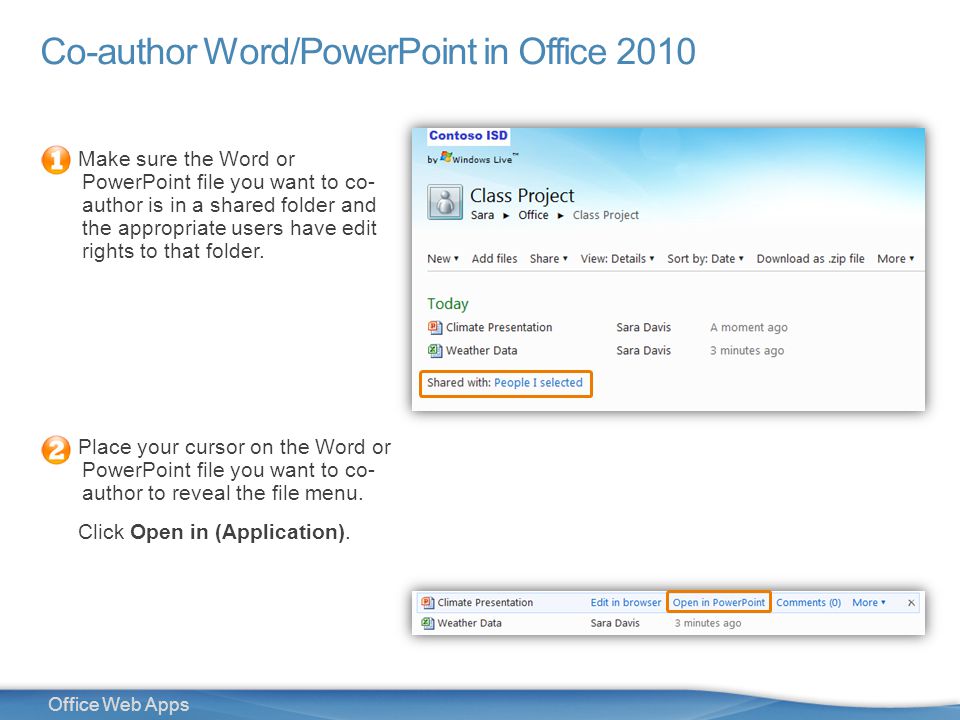Go to Sara in the breadcrumb

482,215
